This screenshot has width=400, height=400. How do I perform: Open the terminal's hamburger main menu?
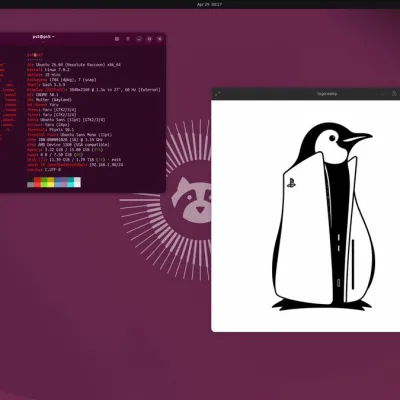[128, 39]
